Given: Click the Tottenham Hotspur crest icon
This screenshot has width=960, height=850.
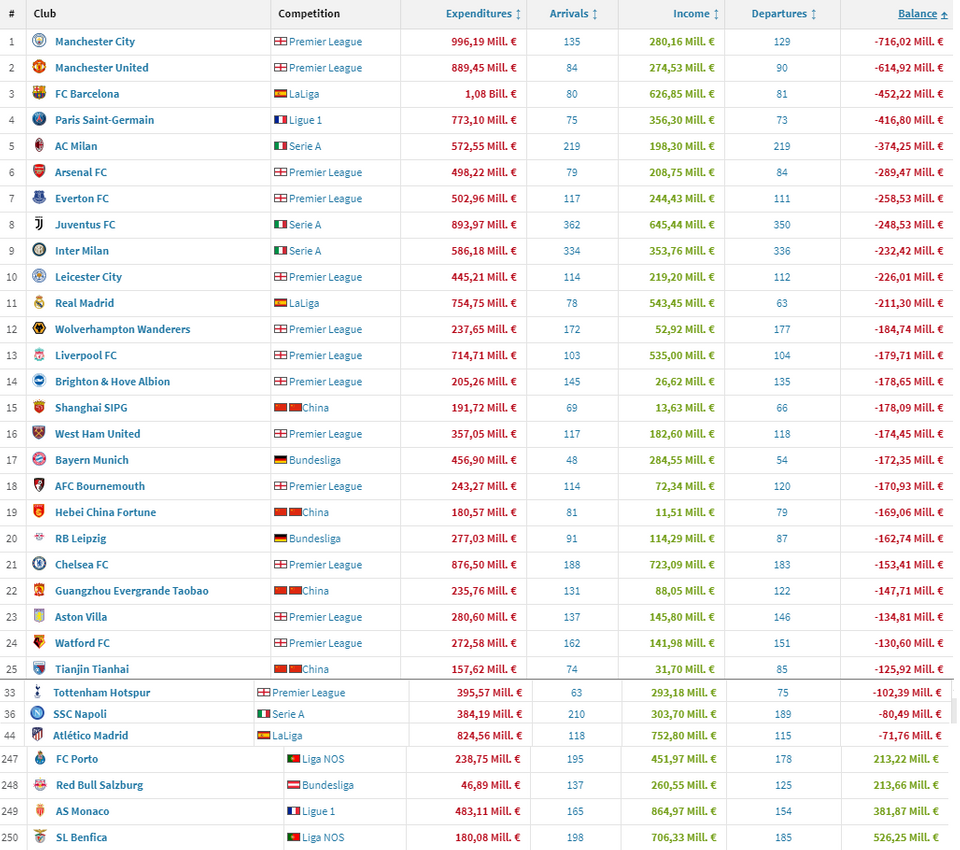Looking at the screenshot, I should [x=37, y=692].
